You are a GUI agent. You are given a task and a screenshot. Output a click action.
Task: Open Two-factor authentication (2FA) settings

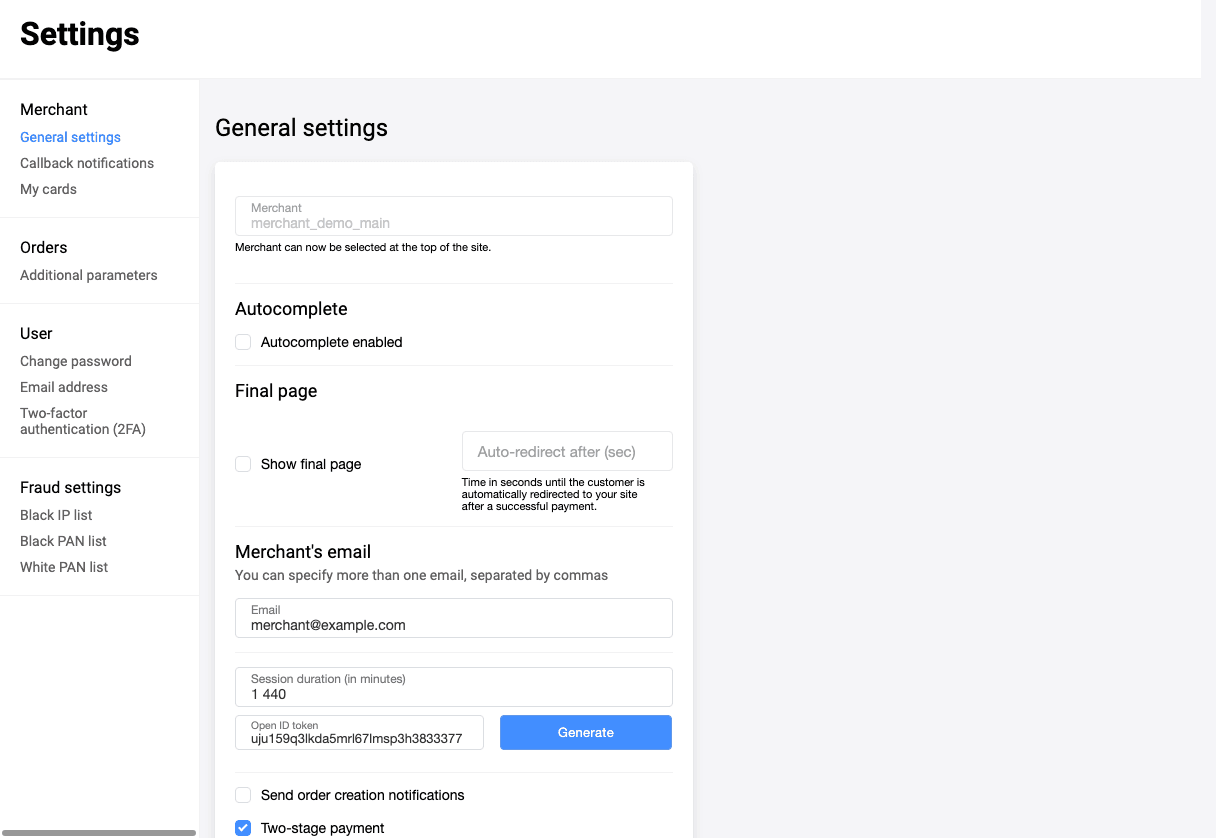(x=83, y=421)
